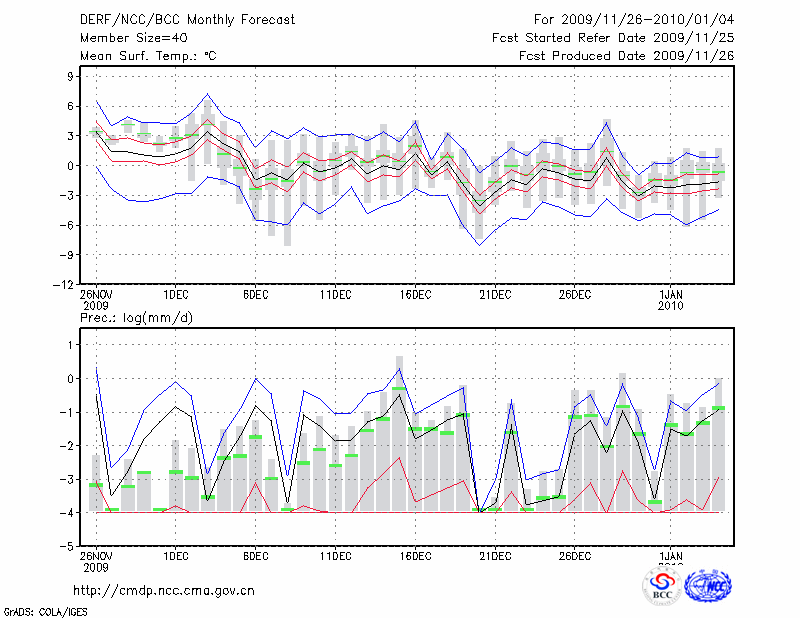The height and width of the screenshot is (618, 800).
Task: Click the 9 label on temperature y-axis
Action: [x=71, y=76]
